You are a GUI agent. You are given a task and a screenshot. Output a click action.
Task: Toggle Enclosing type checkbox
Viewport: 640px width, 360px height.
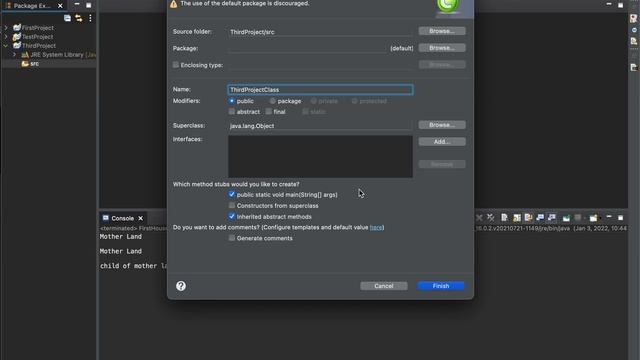(176, 65)
